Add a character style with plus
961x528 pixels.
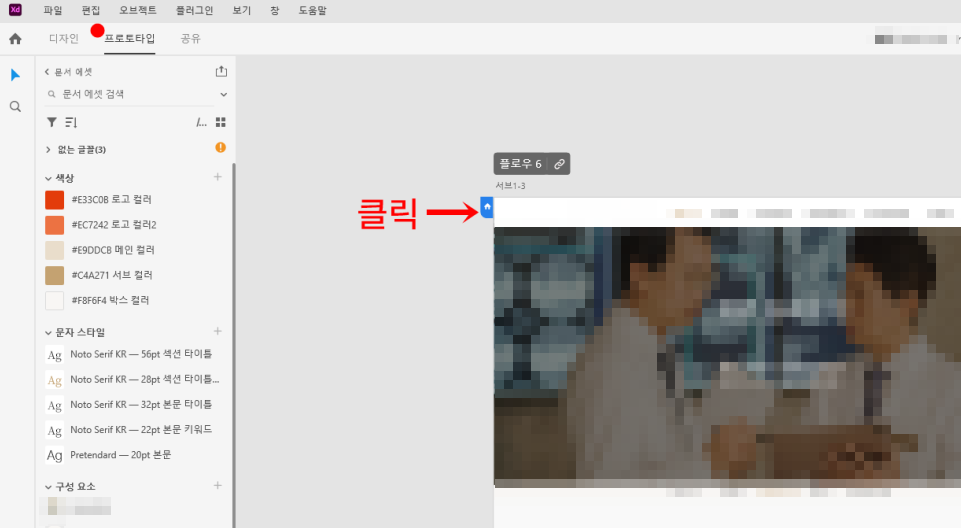click(218, 331)
